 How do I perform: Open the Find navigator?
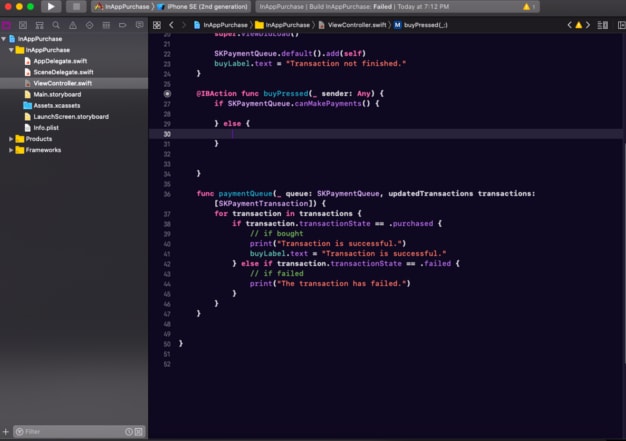pos(56,26)
